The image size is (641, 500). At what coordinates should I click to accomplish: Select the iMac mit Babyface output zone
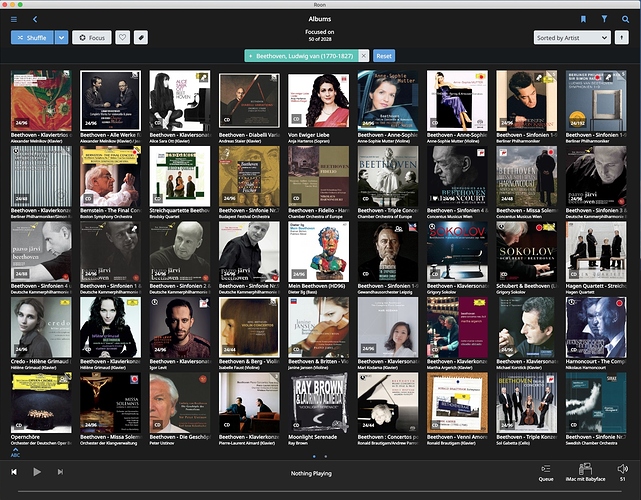click(585, 473)
